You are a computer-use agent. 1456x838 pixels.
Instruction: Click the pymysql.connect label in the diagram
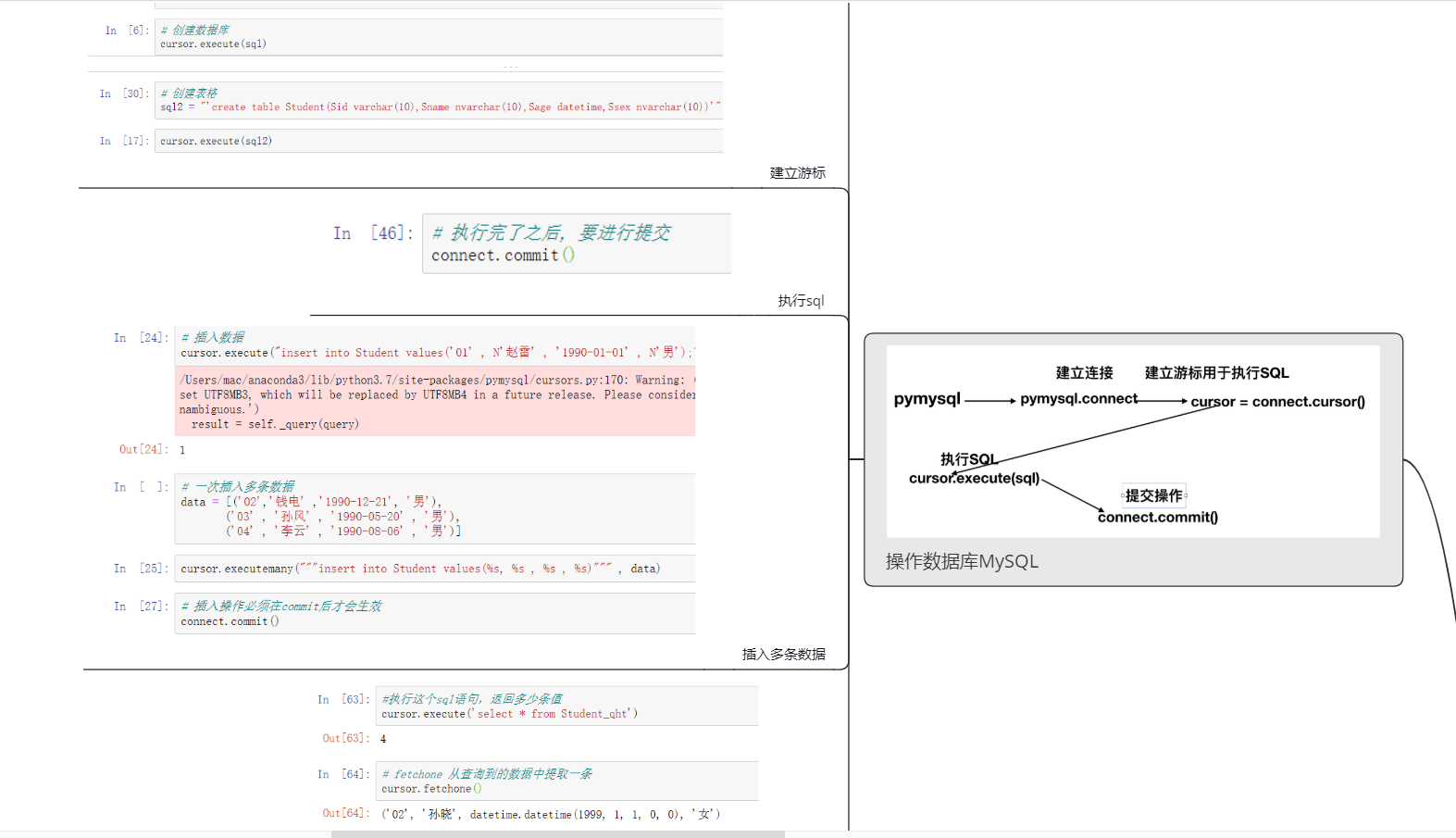pos(1078,399)
